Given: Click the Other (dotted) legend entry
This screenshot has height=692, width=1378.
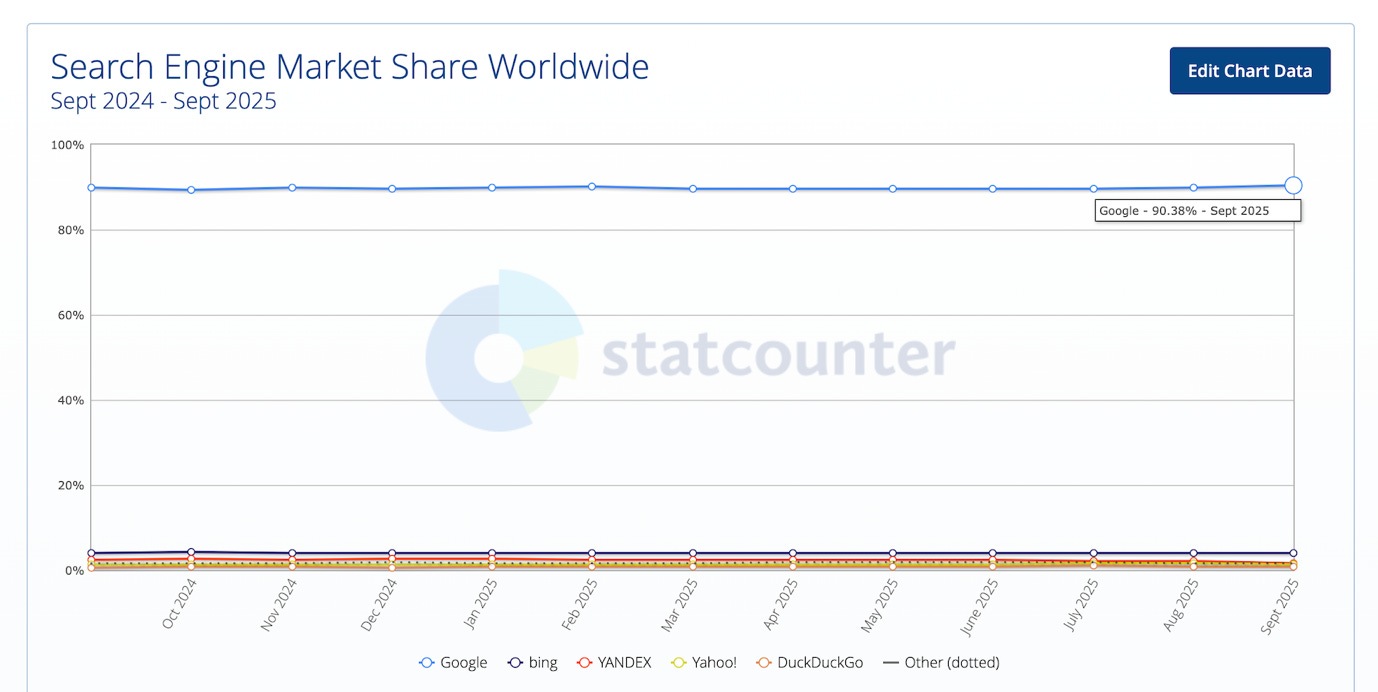Looking at the screenshot, I should click(941, 662).
